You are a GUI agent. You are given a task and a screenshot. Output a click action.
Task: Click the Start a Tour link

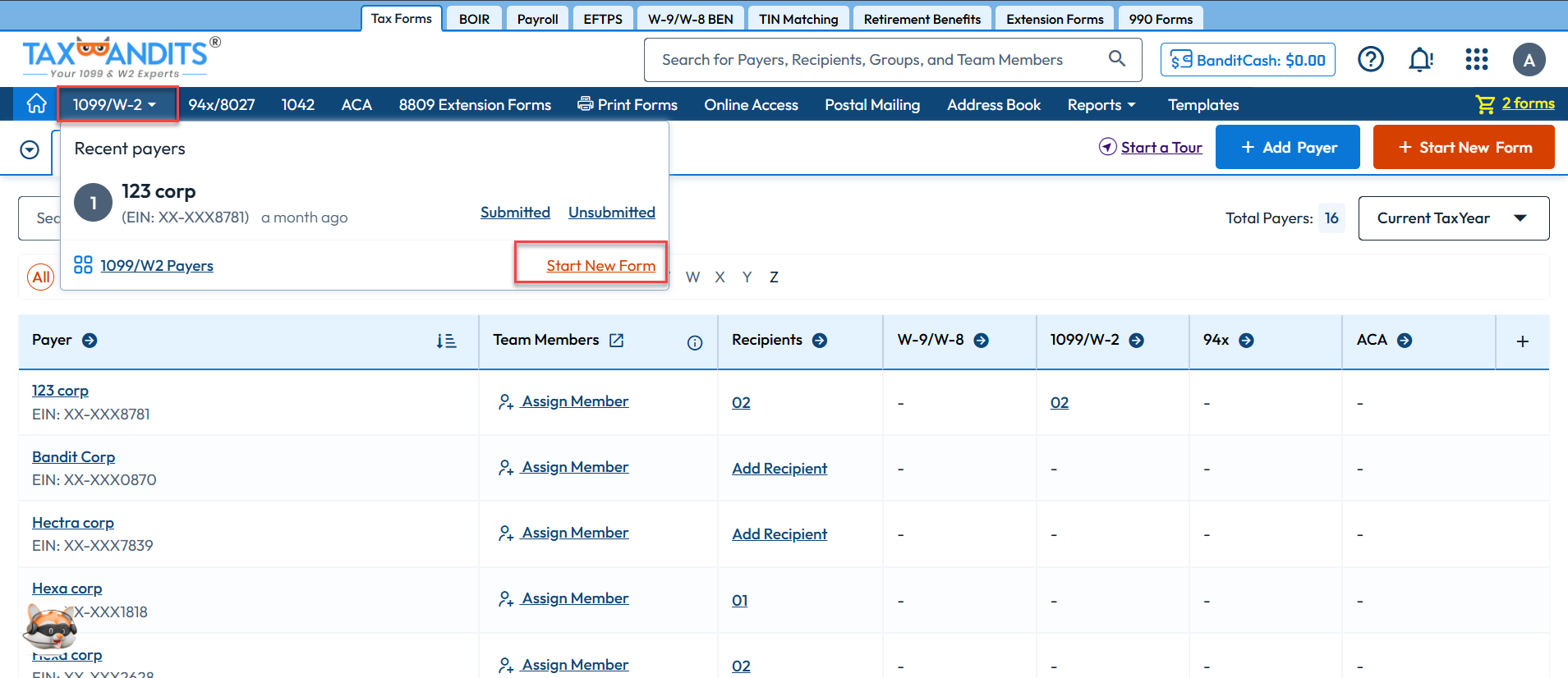pos(1161,147)
